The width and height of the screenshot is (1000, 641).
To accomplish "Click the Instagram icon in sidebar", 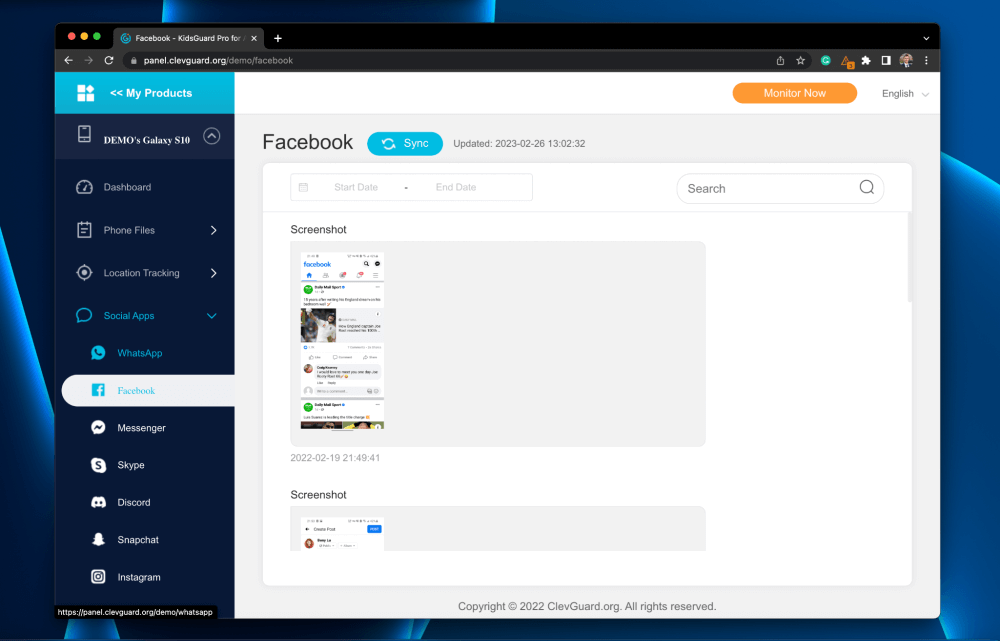I will click(98, 577).
